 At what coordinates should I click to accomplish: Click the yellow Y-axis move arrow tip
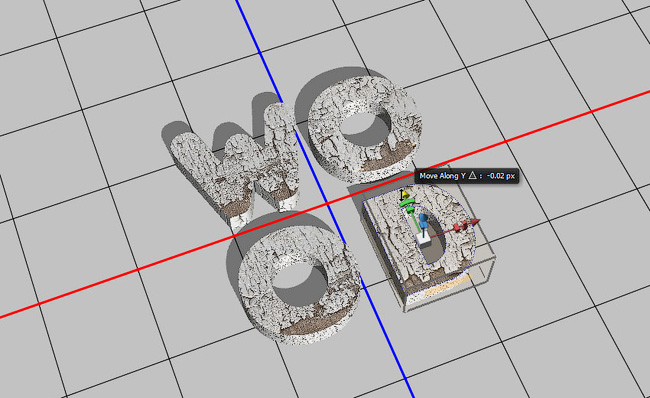[405, 194]
